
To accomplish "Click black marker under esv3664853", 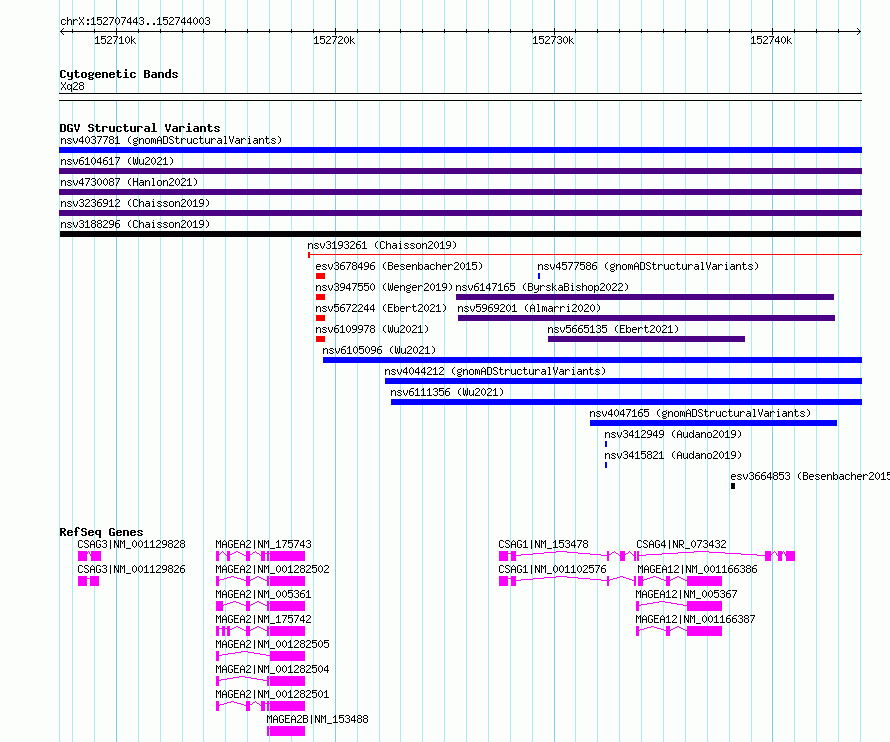I will click(733, 486).
